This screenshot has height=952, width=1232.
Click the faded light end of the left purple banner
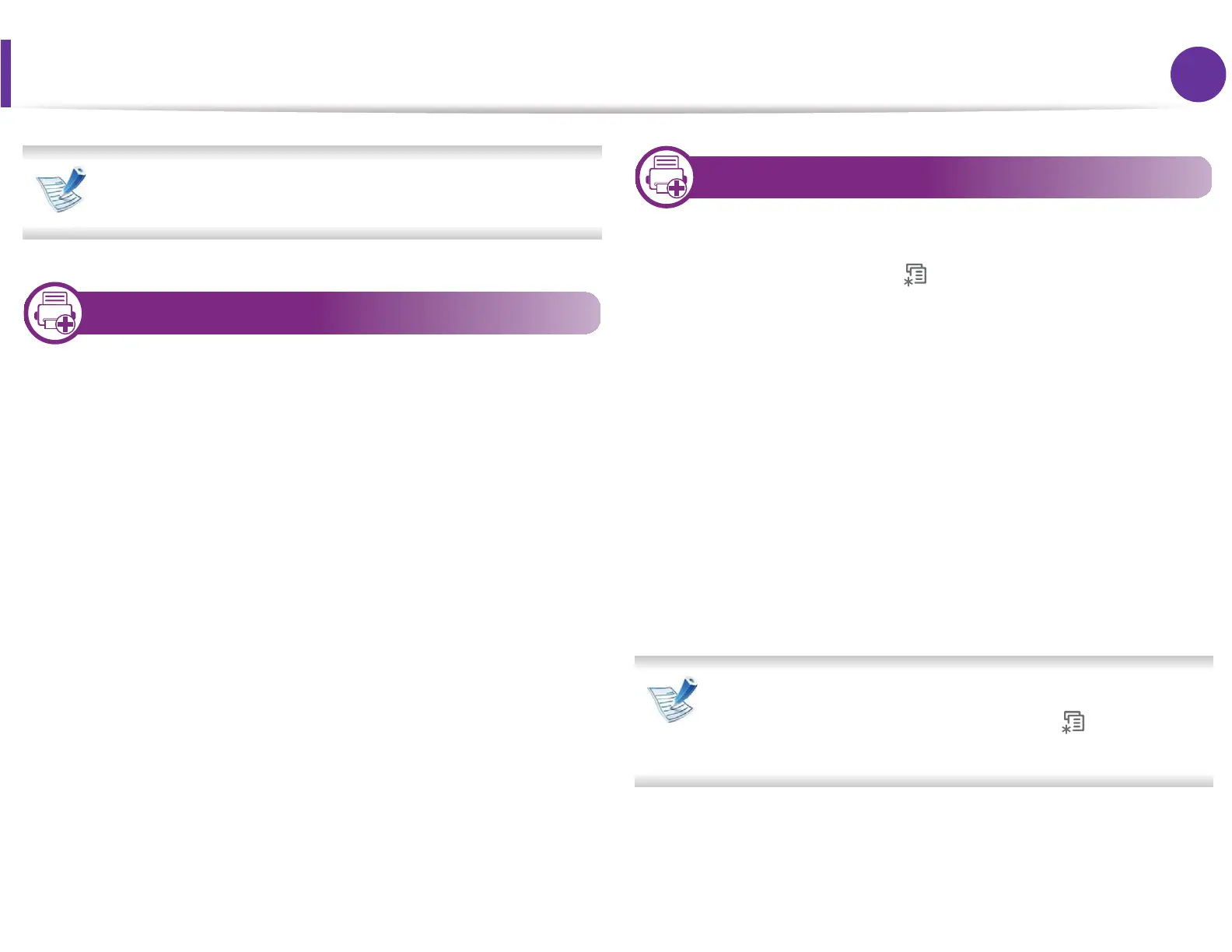tap(568, 313)
